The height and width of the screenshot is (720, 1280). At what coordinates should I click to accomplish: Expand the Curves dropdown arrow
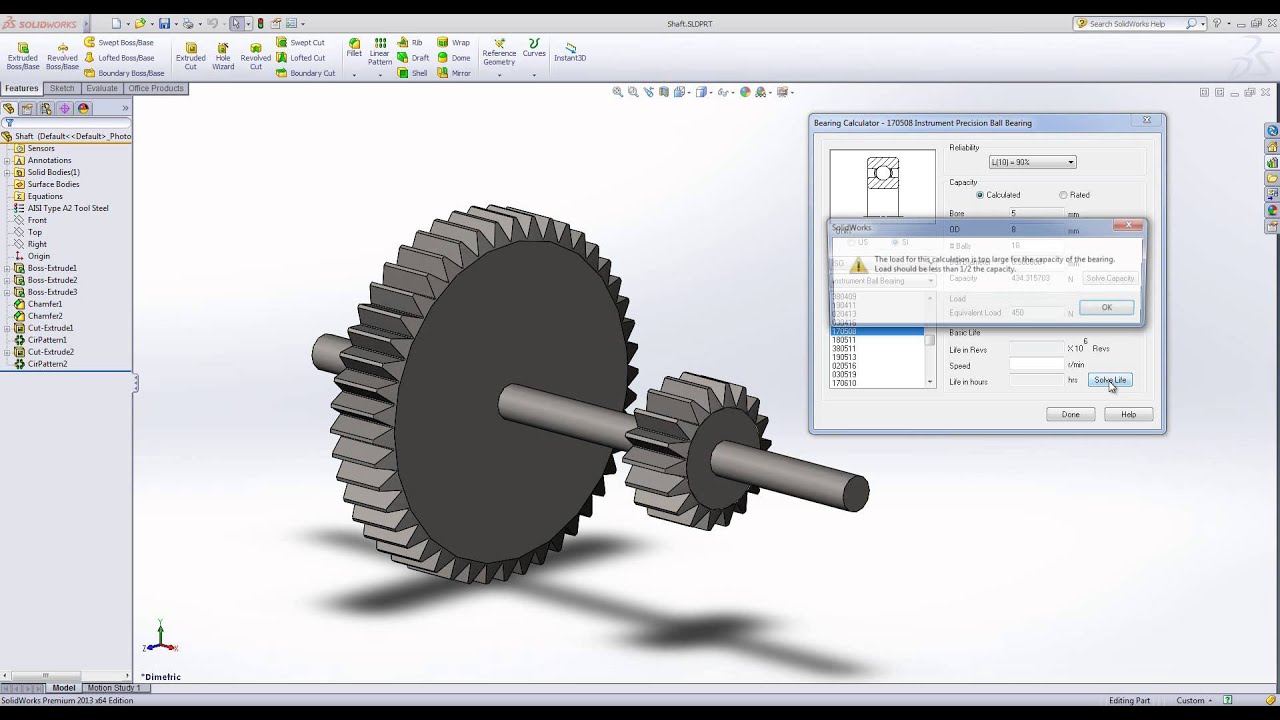pyautogui.click(x=534, y=74)
